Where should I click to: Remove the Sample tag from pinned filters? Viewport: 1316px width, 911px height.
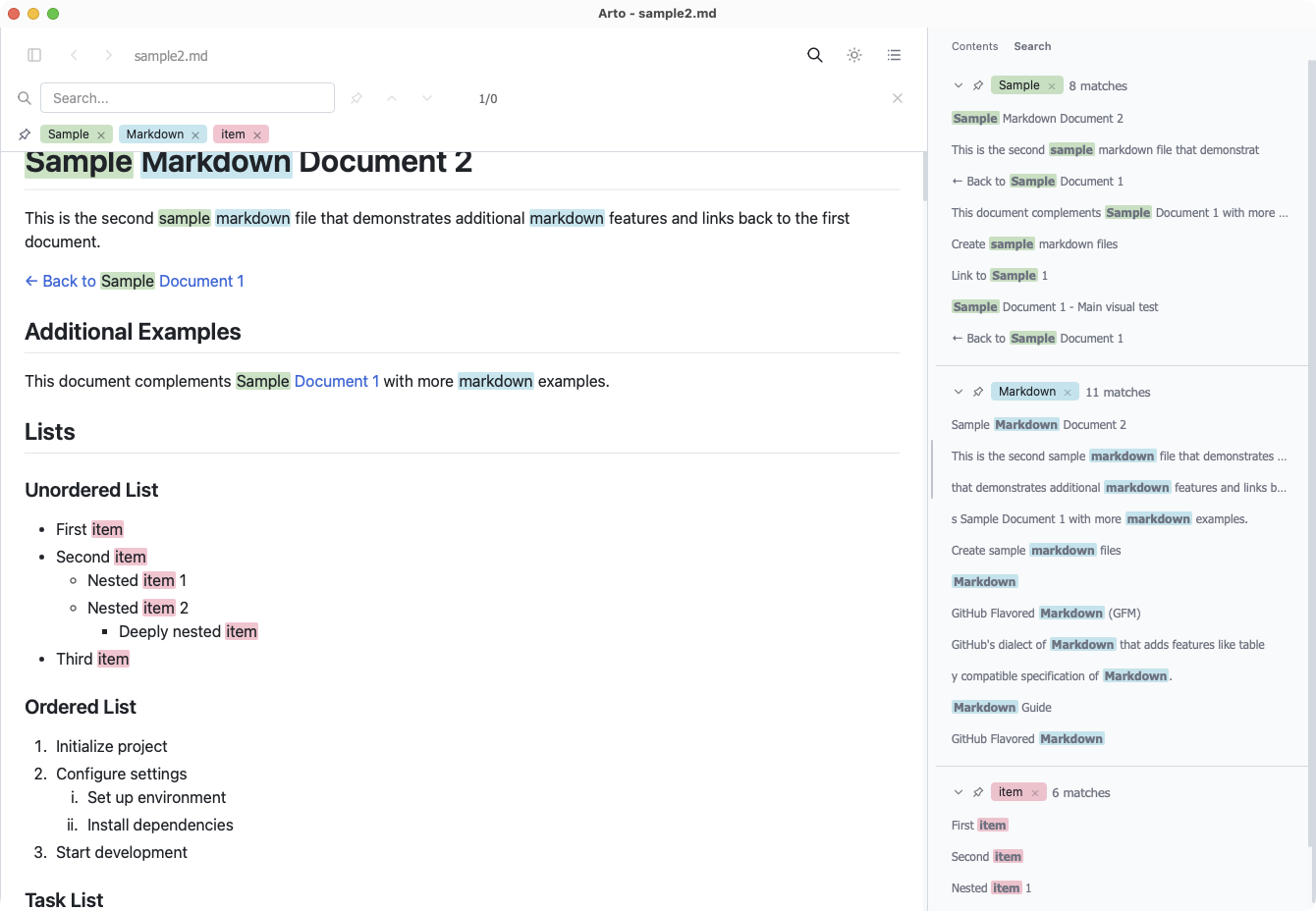[x=101, y=134]
